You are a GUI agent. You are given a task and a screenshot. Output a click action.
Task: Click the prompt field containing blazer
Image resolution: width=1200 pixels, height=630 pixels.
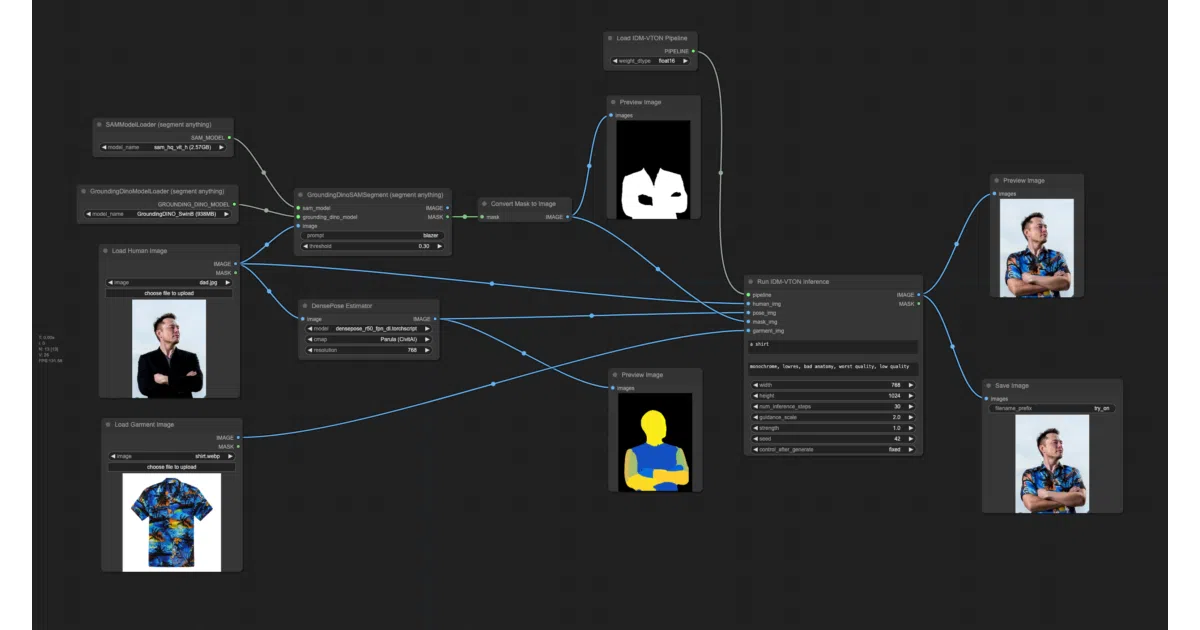[x=373, y=235]
